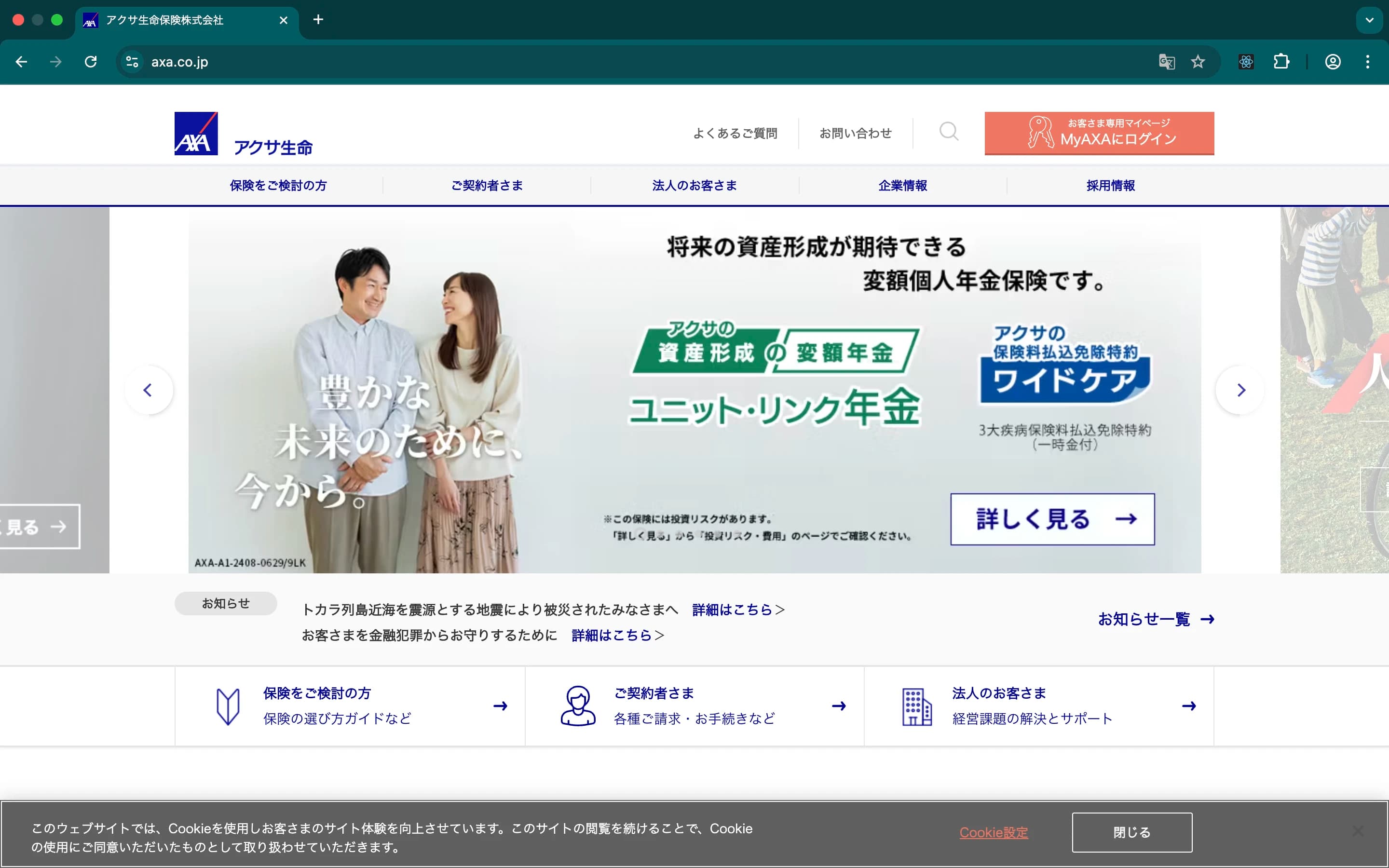Click the 各種ご請求・お手続きなど text
The height and width of the screenshot is (868, 1389).
tap(694, 719)
